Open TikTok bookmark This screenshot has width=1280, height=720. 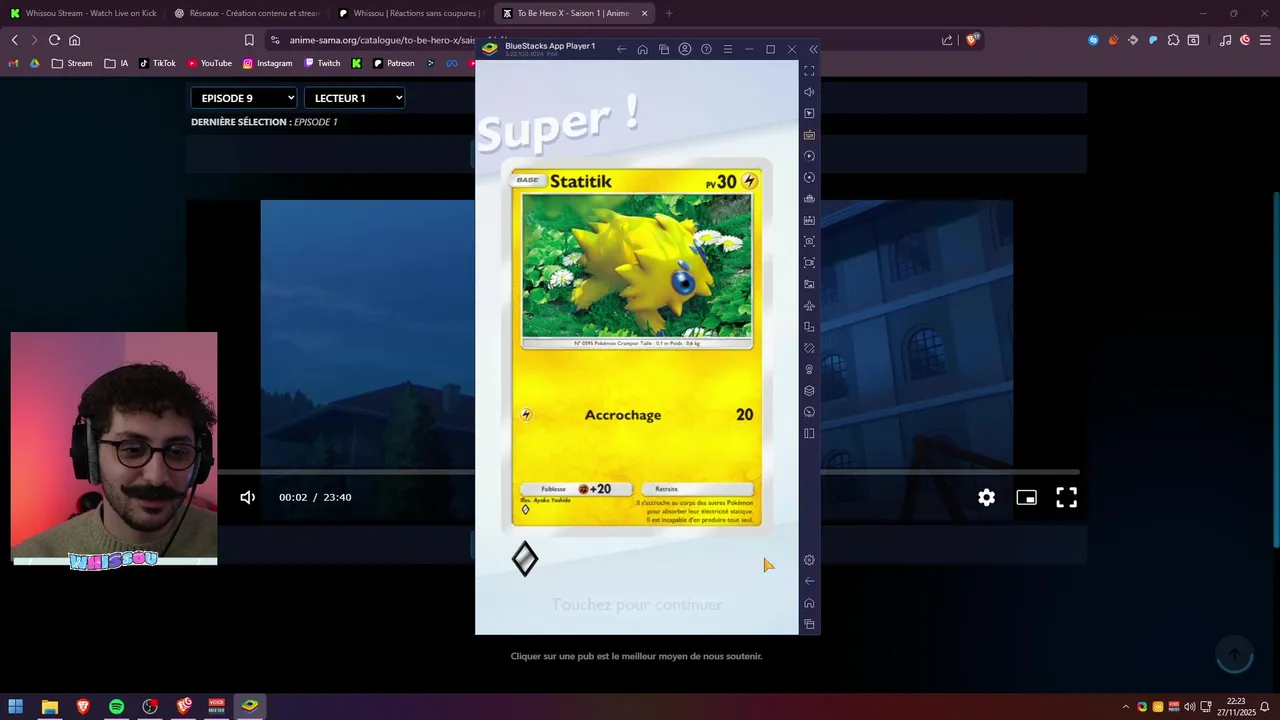tap(157, 63)
